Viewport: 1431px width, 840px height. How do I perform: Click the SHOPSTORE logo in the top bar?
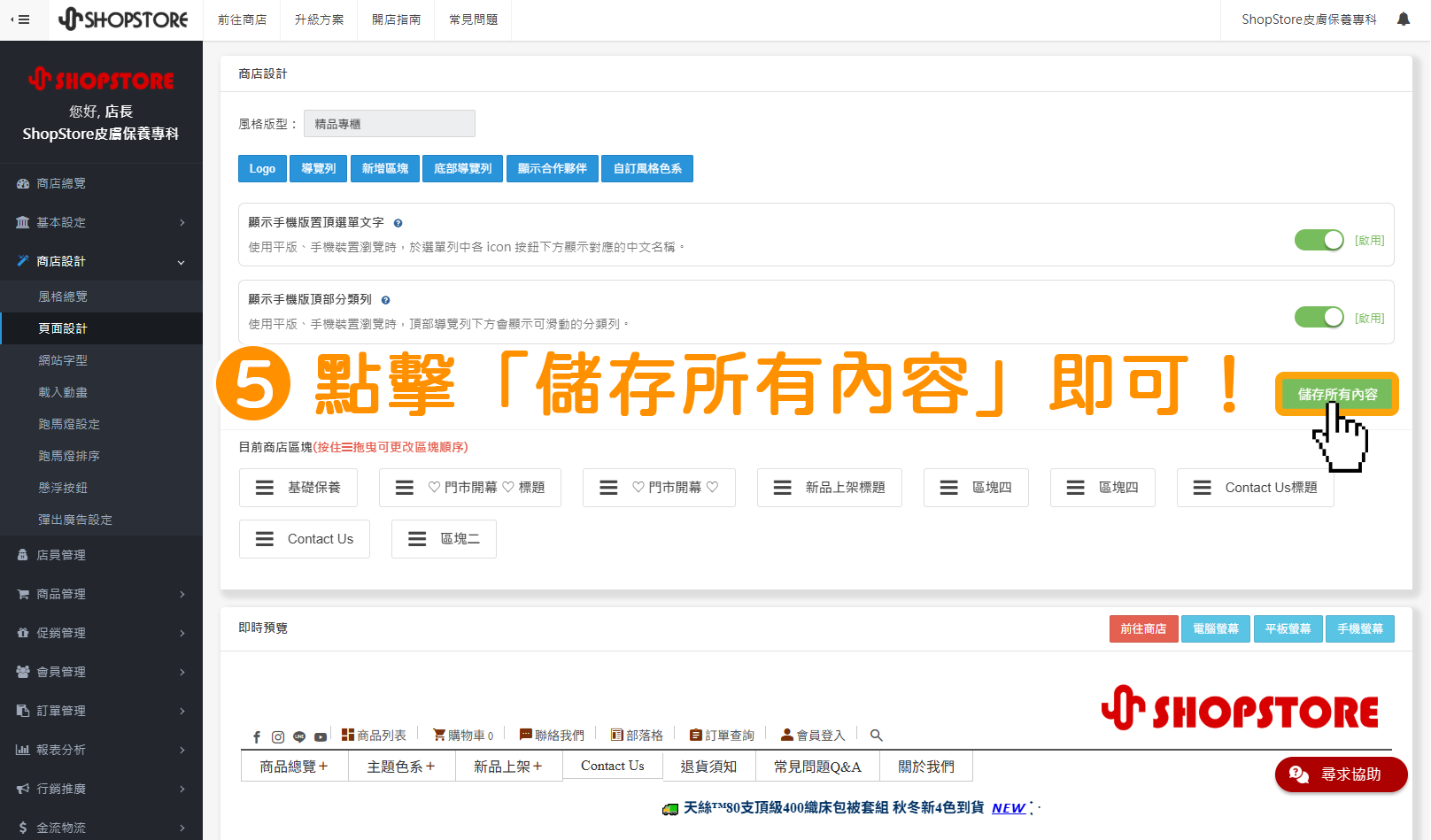(123, 19)
